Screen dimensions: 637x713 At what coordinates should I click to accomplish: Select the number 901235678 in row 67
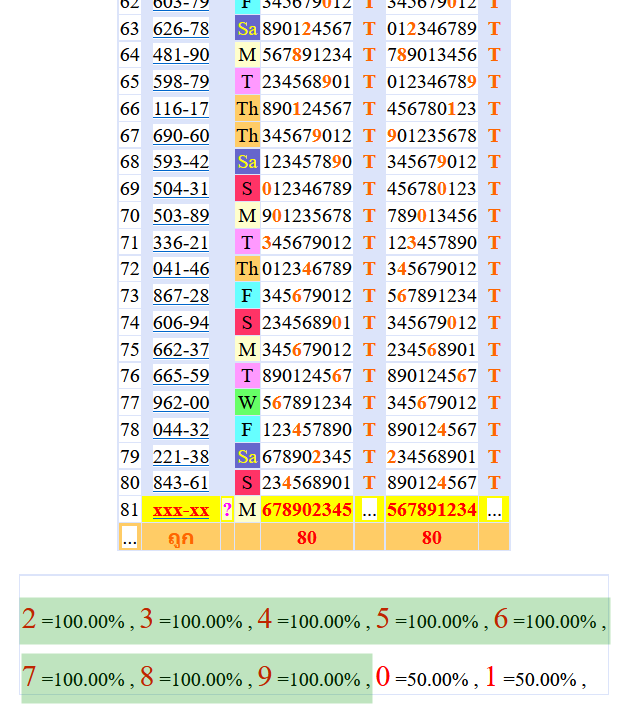pos(431,136)
